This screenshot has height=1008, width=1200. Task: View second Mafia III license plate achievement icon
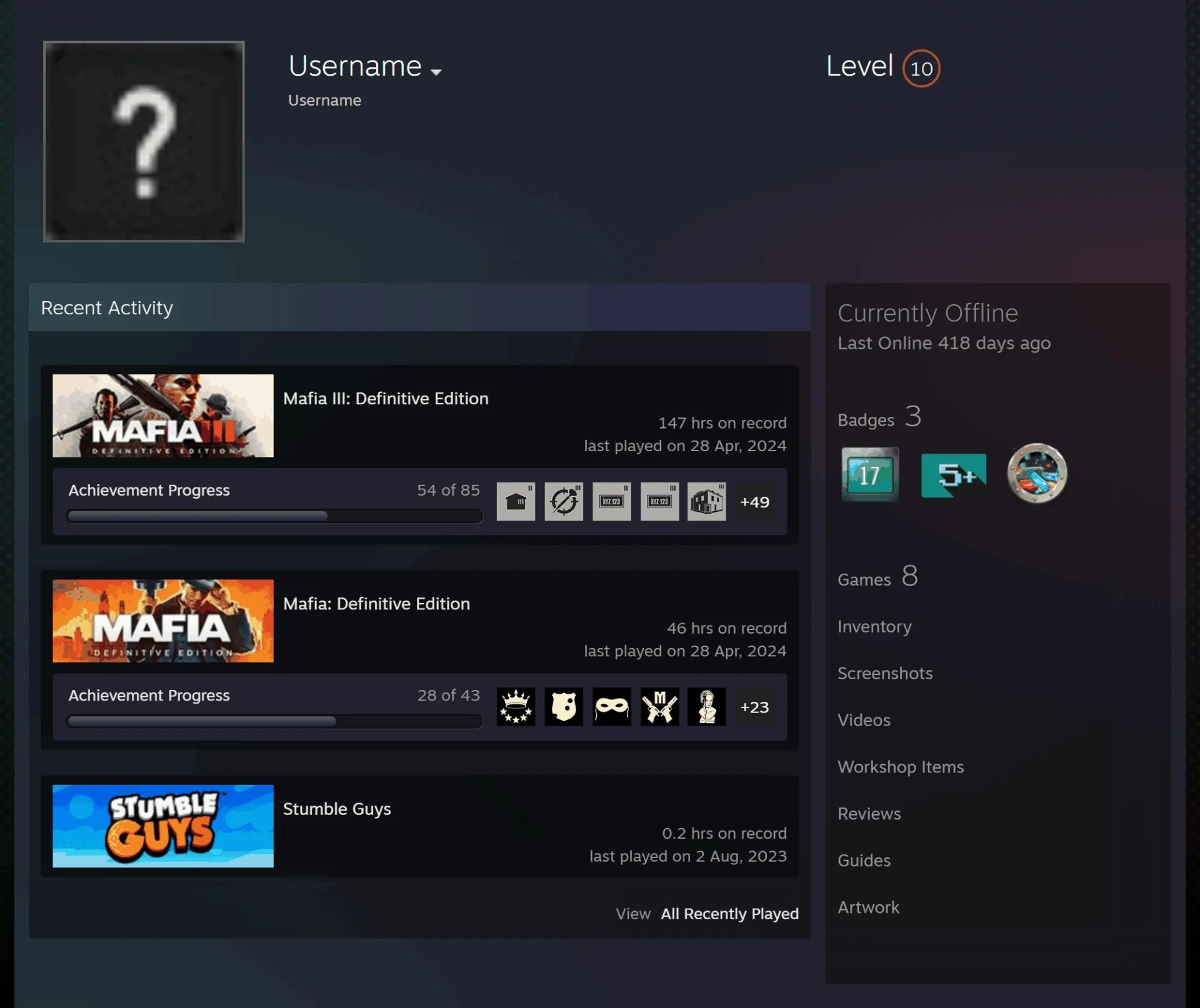click(x=659, y=501)
